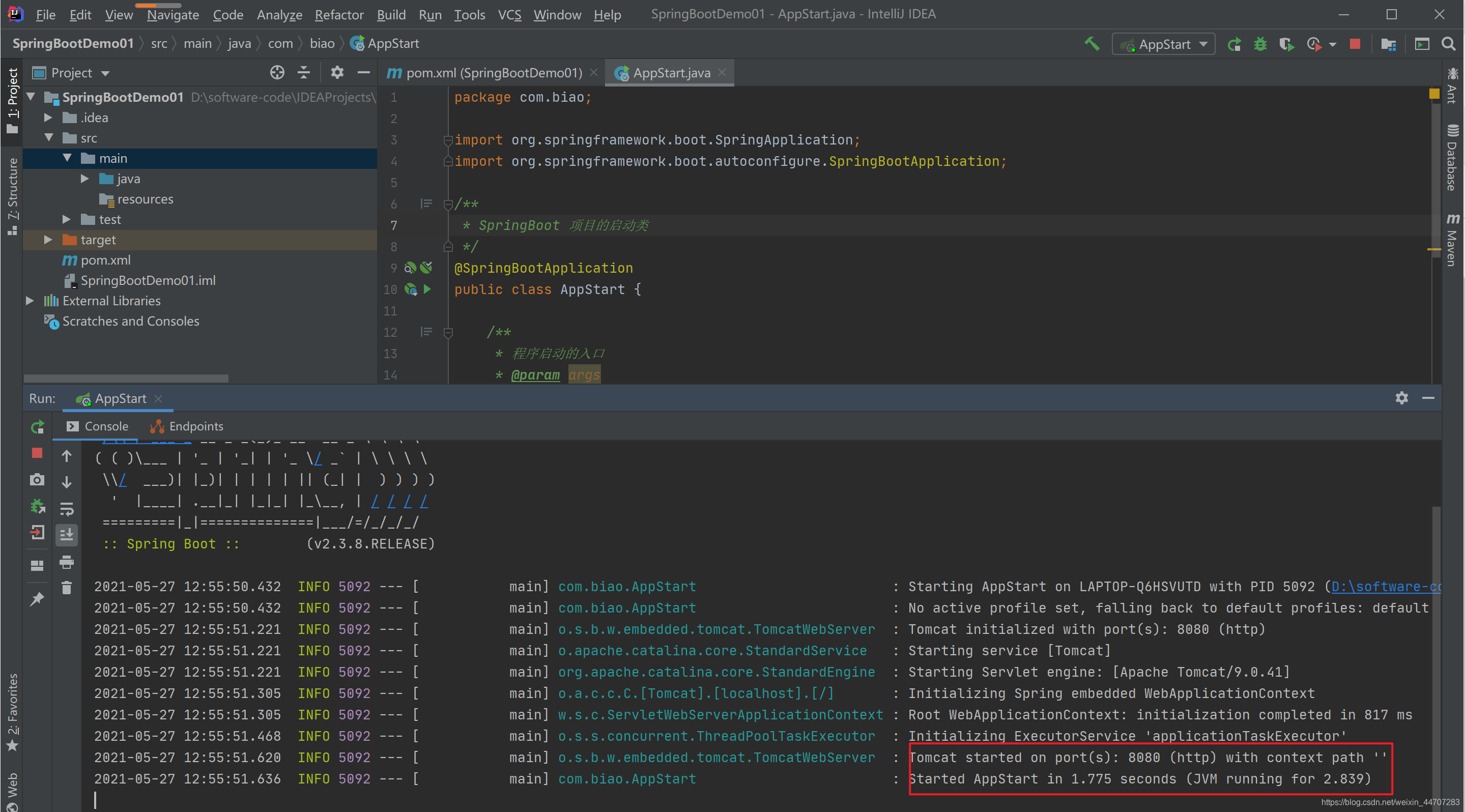1465x812 pixels.
Task: Hide the Project tool window
Action: (x=364, y=72)
